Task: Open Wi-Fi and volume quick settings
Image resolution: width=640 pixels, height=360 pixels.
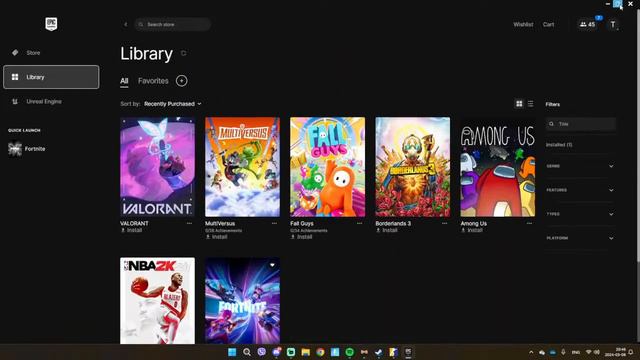Action: click(593, 352)
